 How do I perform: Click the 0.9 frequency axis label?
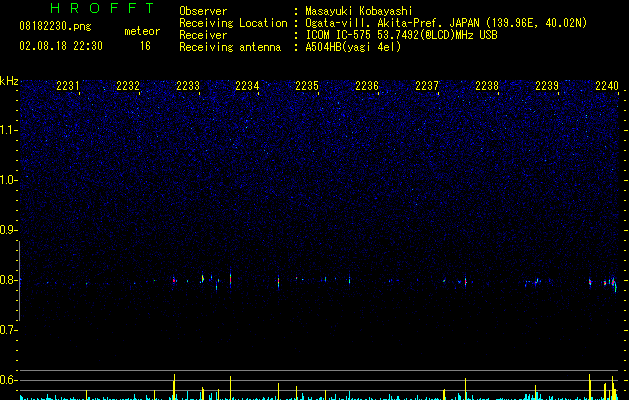(9, 230)
